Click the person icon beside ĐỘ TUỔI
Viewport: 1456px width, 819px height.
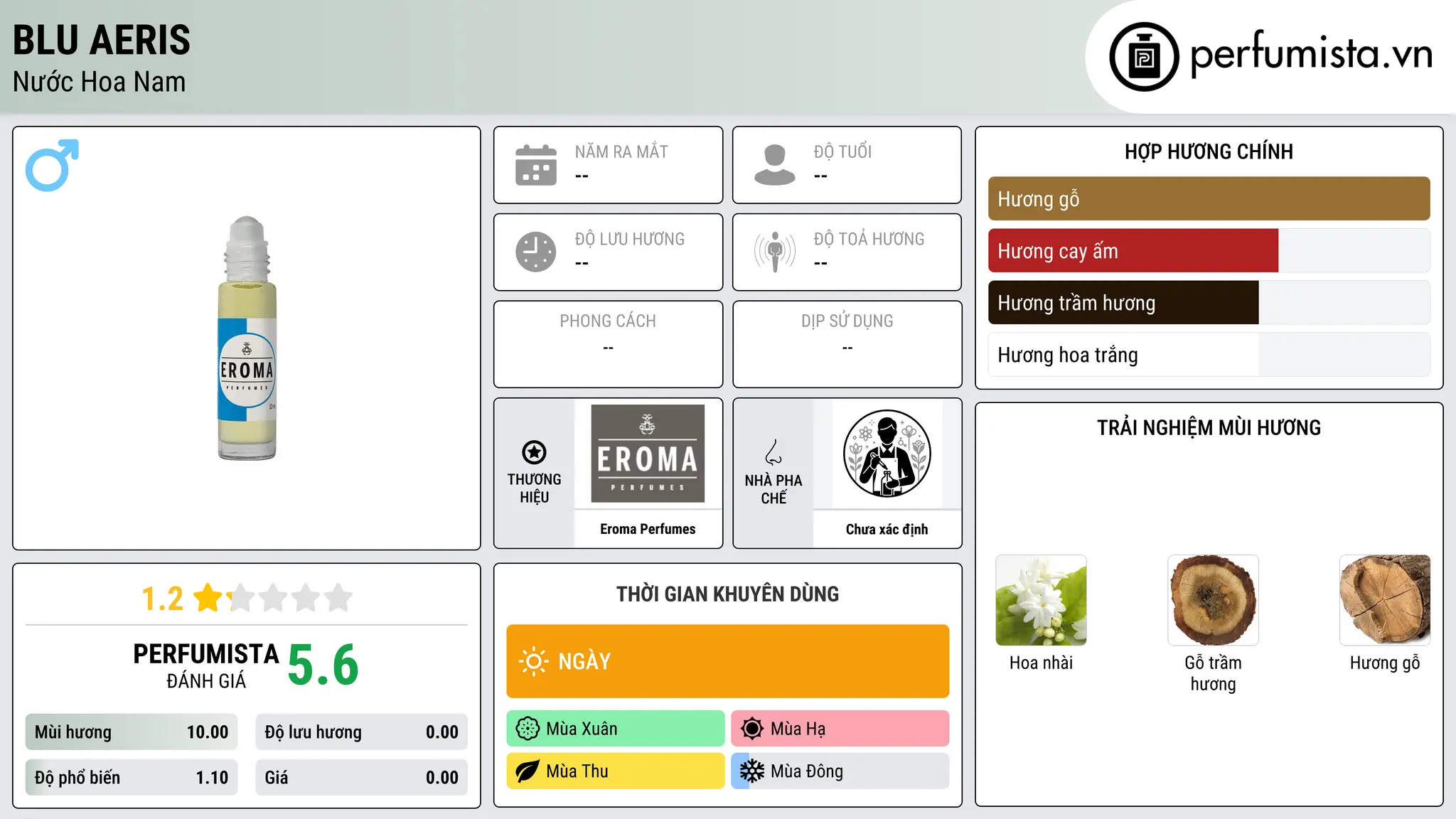click(775, 165)
